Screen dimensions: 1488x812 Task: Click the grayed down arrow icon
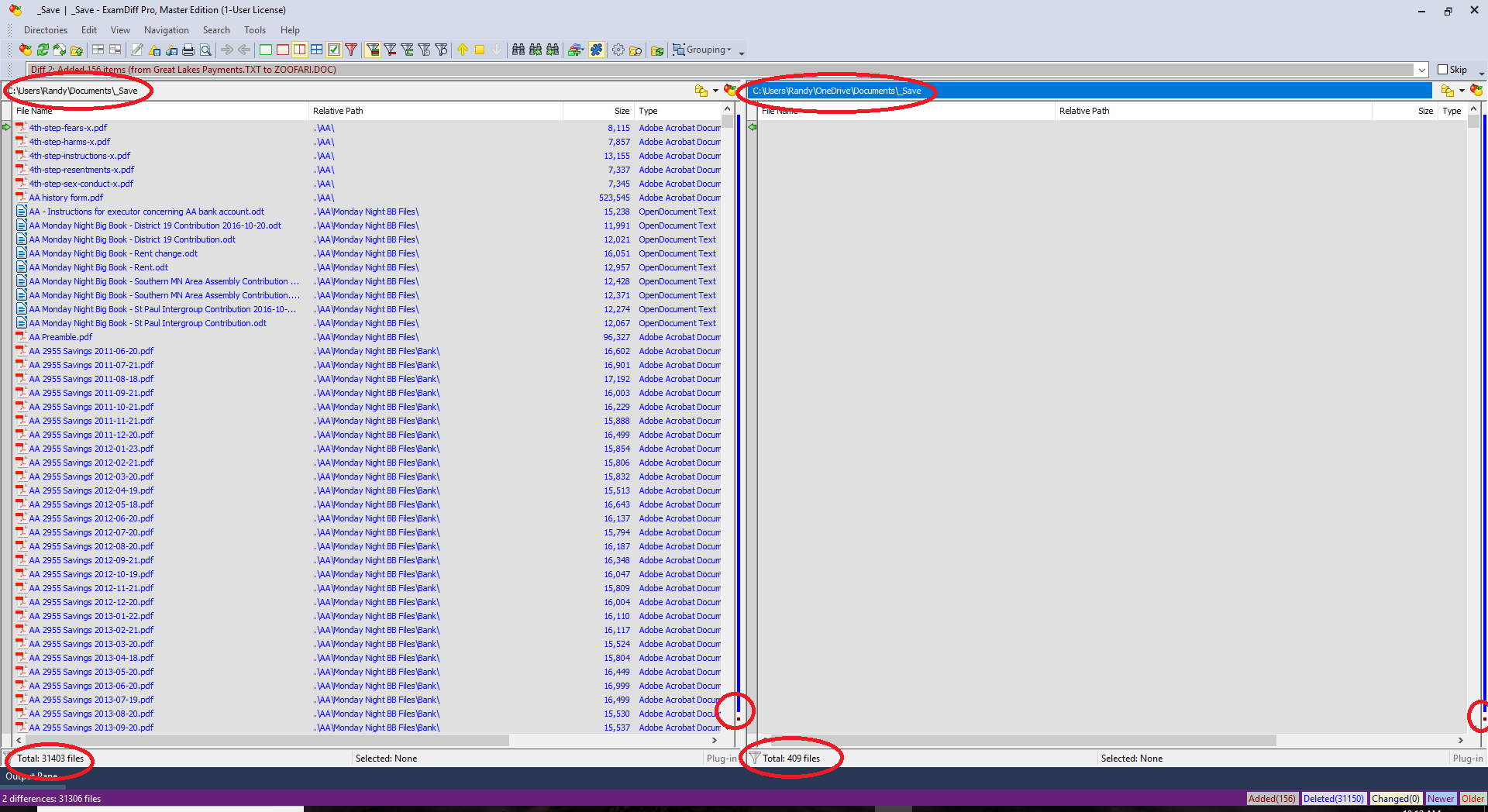pos(497,50)
